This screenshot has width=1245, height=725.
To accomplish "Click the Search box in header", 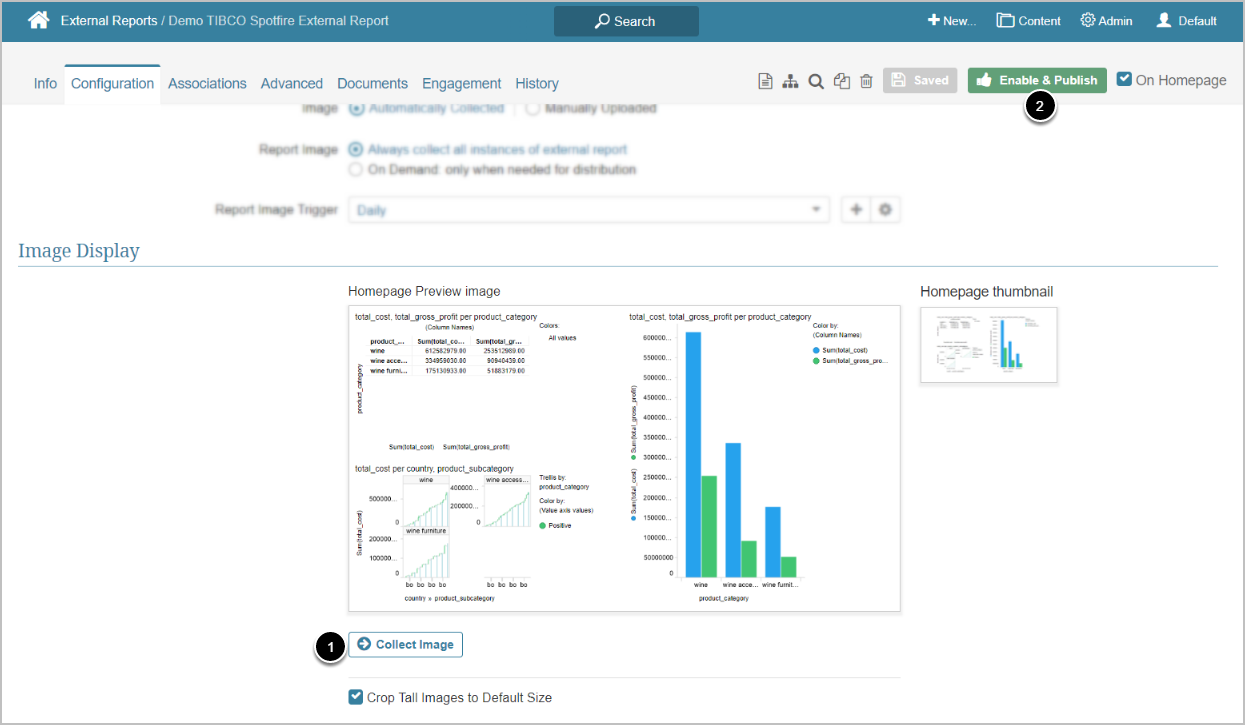I will pyautogui.click(x=626, y=21).
